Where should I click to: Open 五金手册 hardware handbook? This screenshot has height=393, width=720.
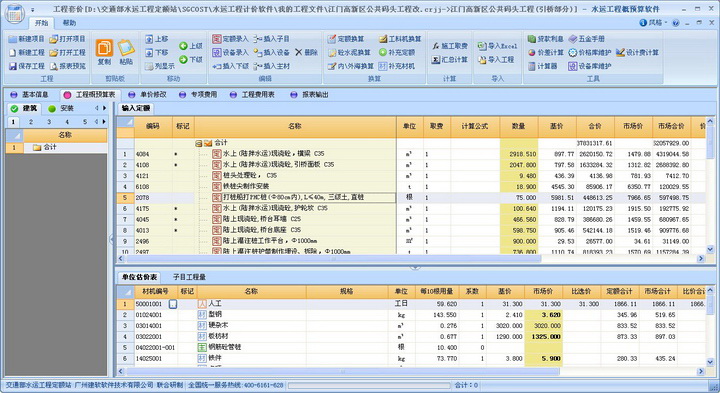click(586, 39)
